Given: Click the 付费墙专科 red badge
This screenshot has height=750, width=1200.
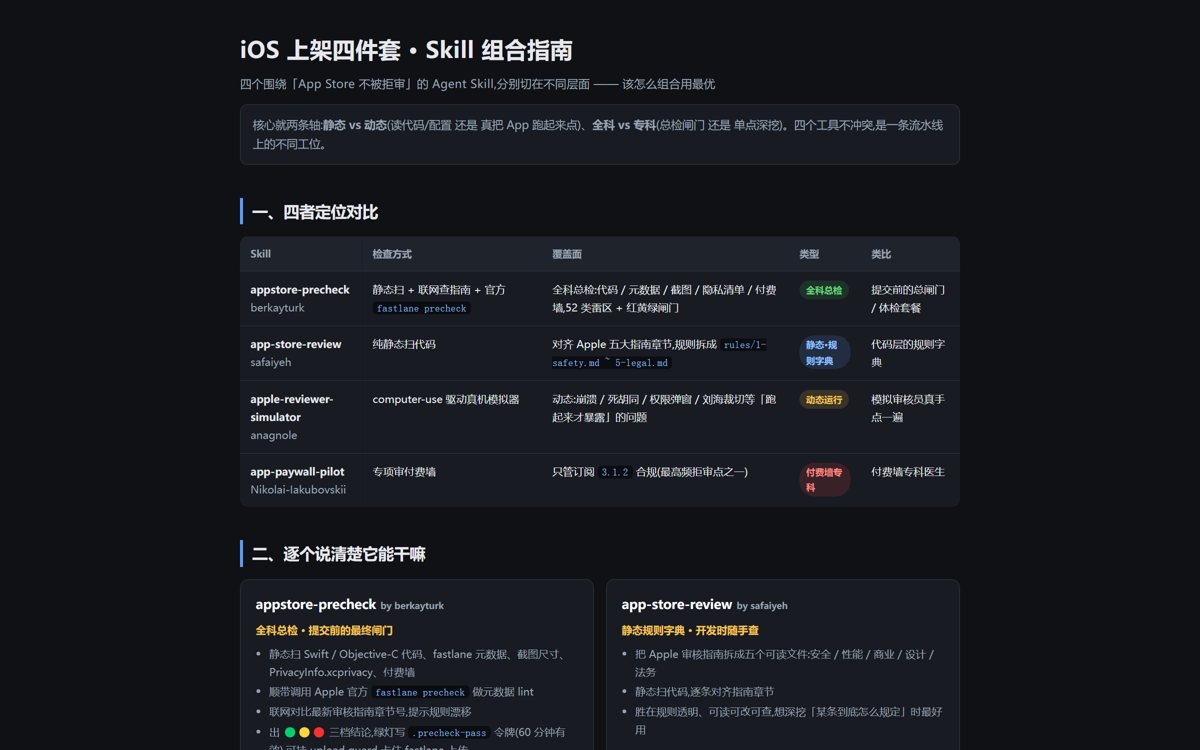Looking at the screenshot, I should click(825, 479).
